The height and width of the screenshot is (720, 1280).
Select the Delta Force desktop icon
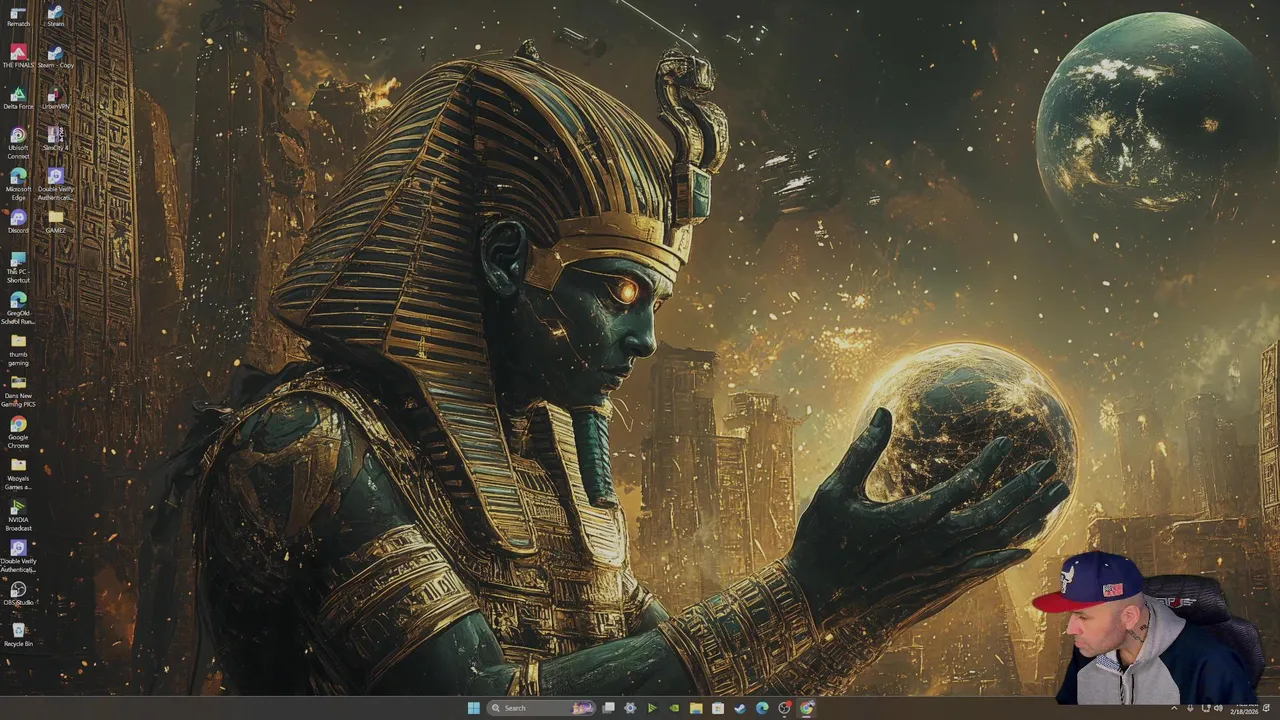(18, 98)
